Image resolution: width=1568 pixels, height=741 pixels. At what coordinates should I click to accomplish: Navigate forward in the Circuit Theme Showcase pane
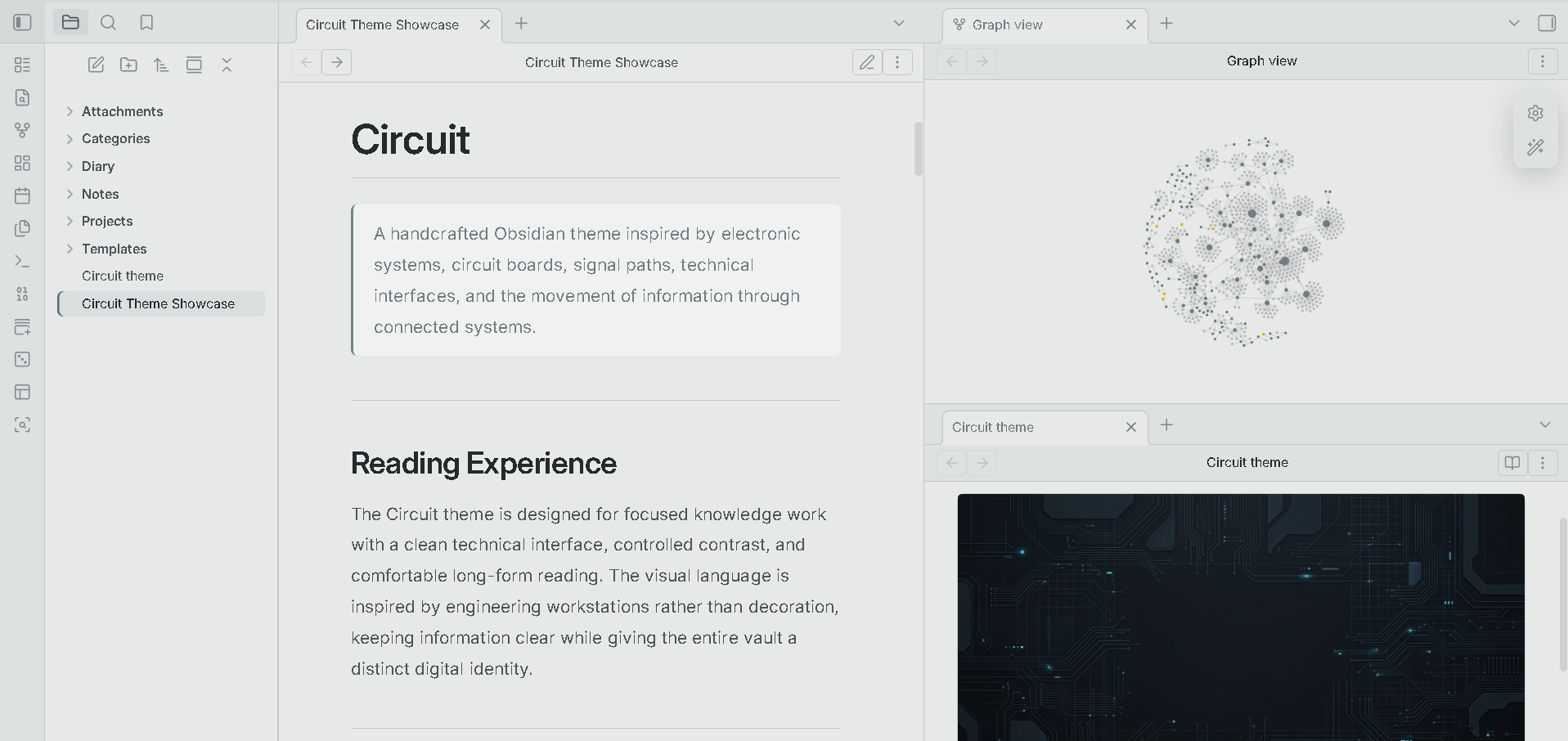(x=337, y=62)
